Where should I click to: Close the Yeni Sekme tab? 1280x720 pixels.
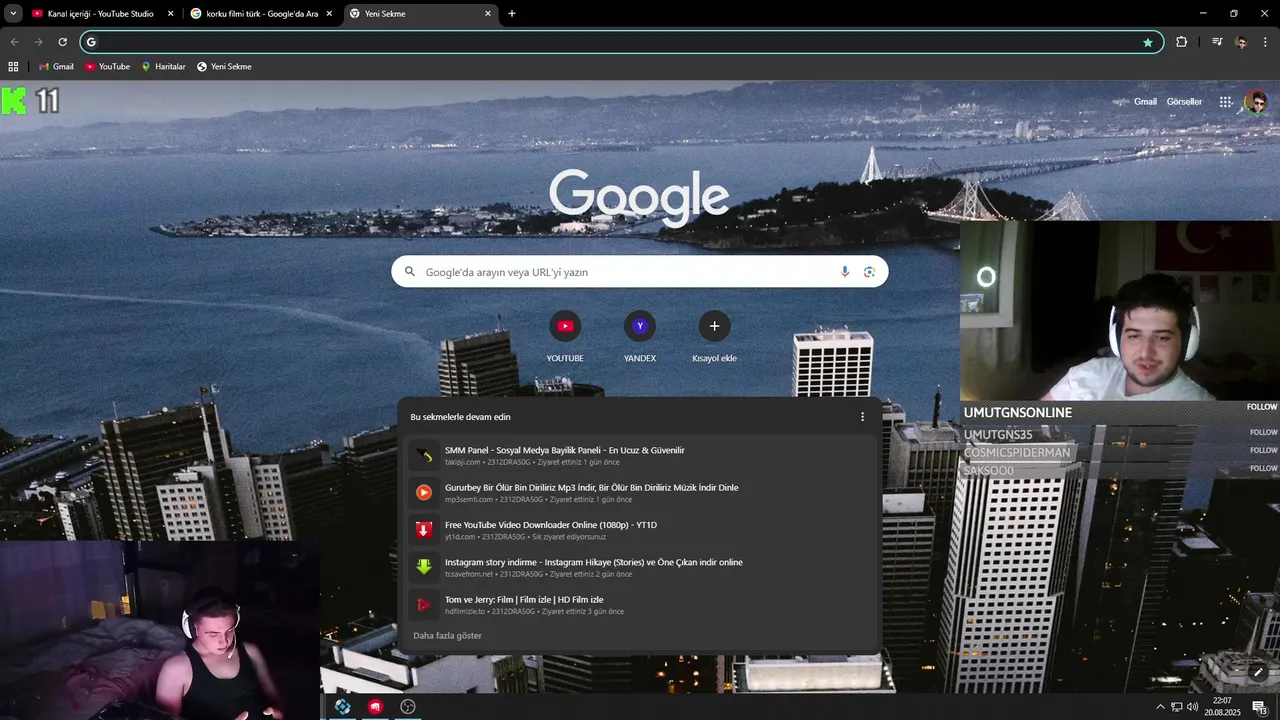(x=488, y=14)
